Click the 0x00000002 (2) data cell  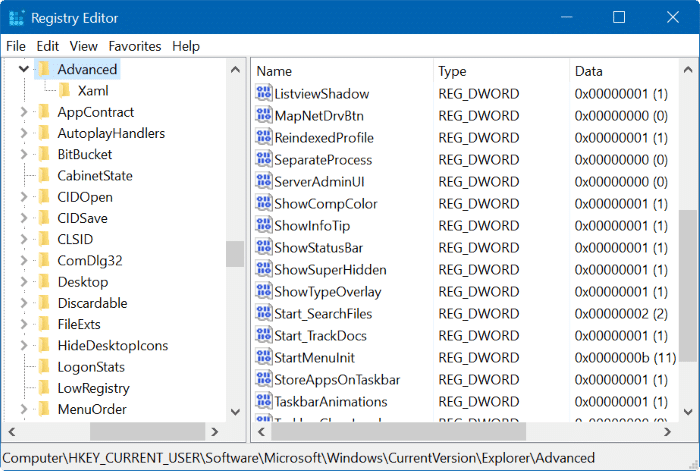(x=621, y=313)
